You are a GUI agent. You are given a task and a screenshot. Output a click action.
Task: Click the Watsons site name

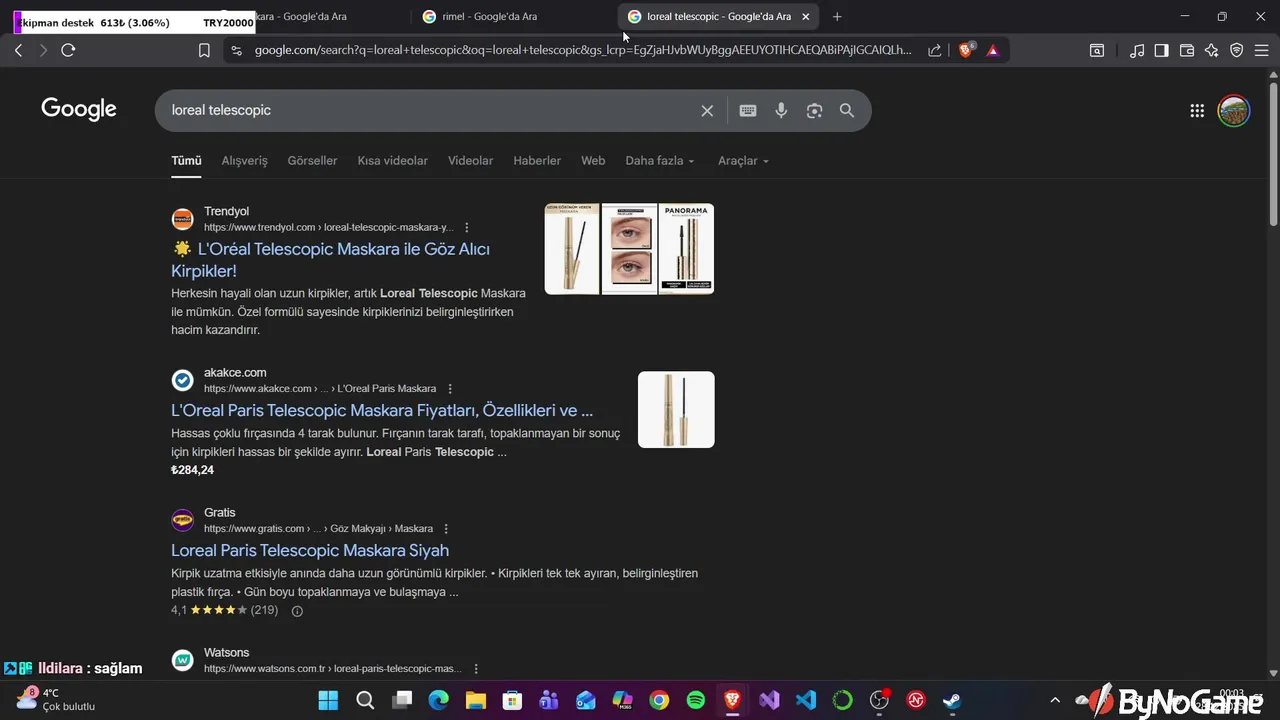[226, 653]
